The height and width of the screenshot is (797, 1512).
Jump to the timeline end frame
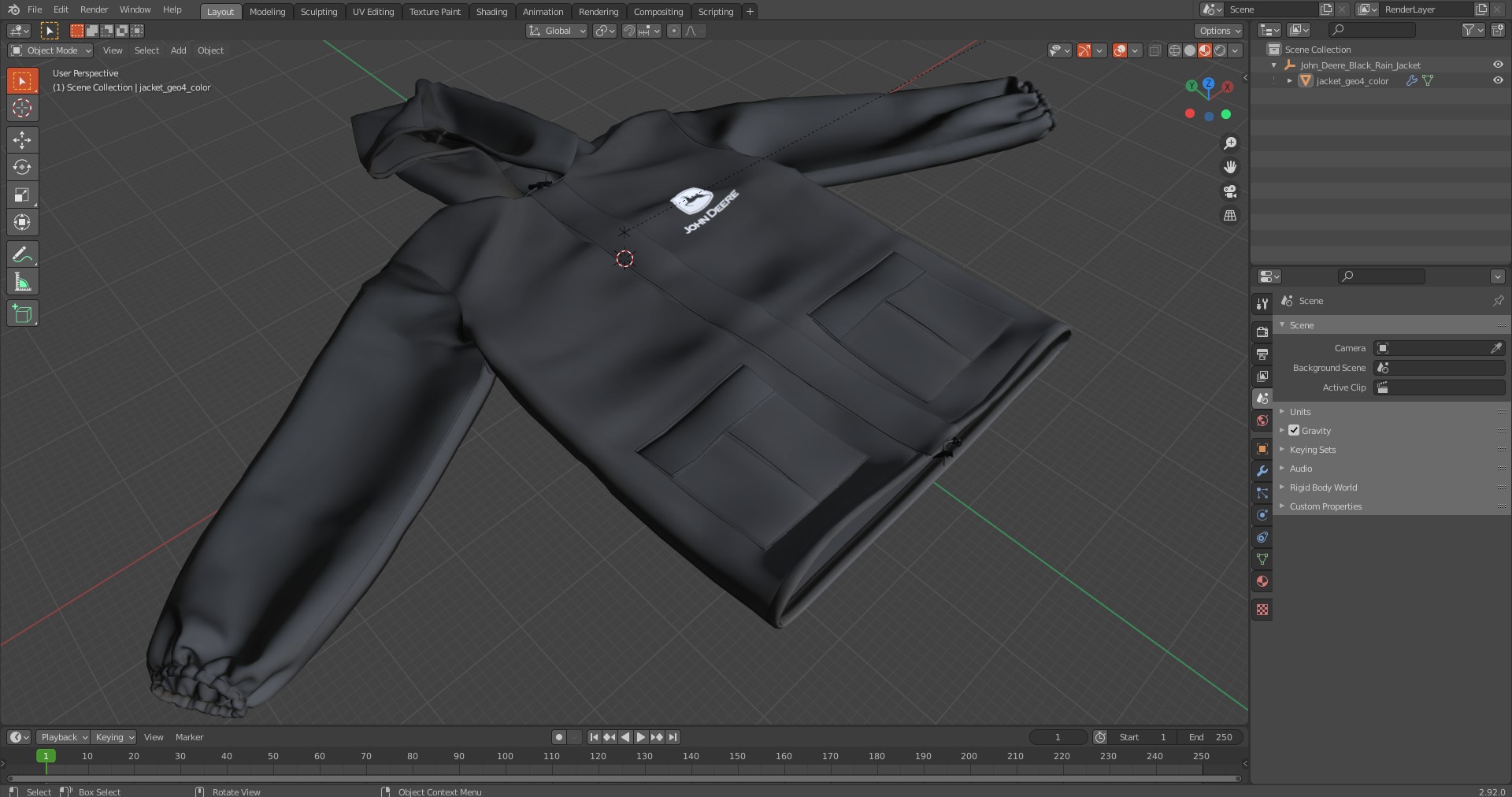[x=673, y=737]
